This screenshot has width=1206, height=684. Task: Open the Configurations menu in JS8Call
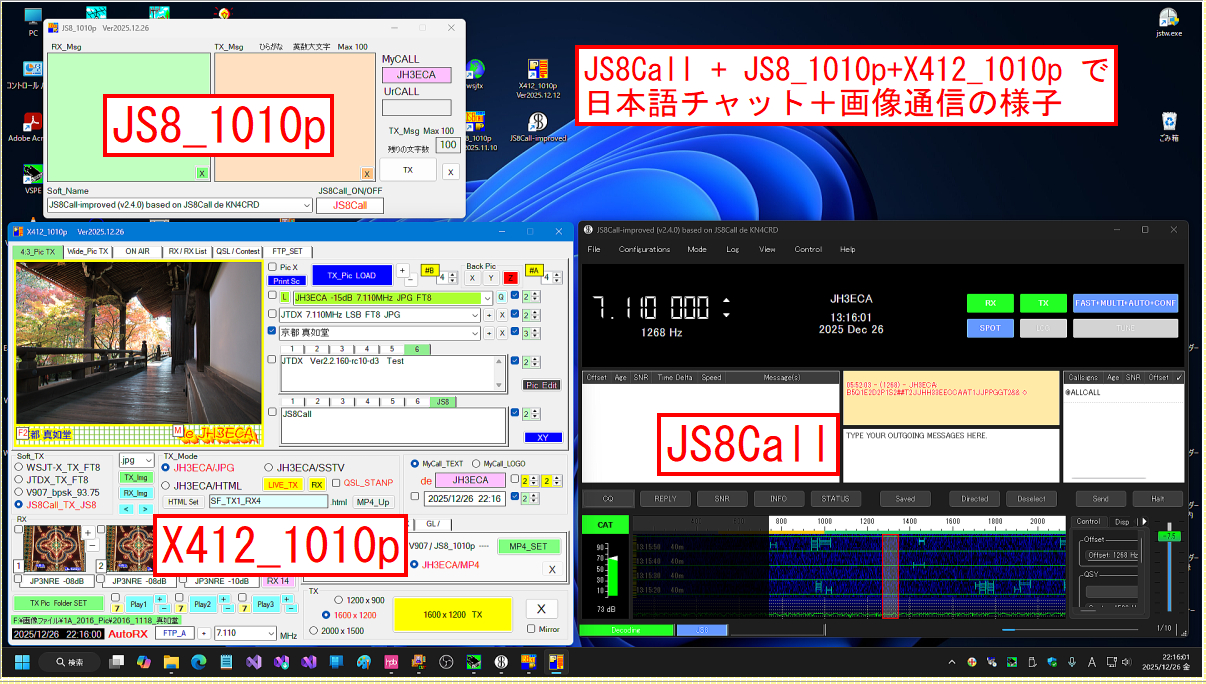point(644,249)
